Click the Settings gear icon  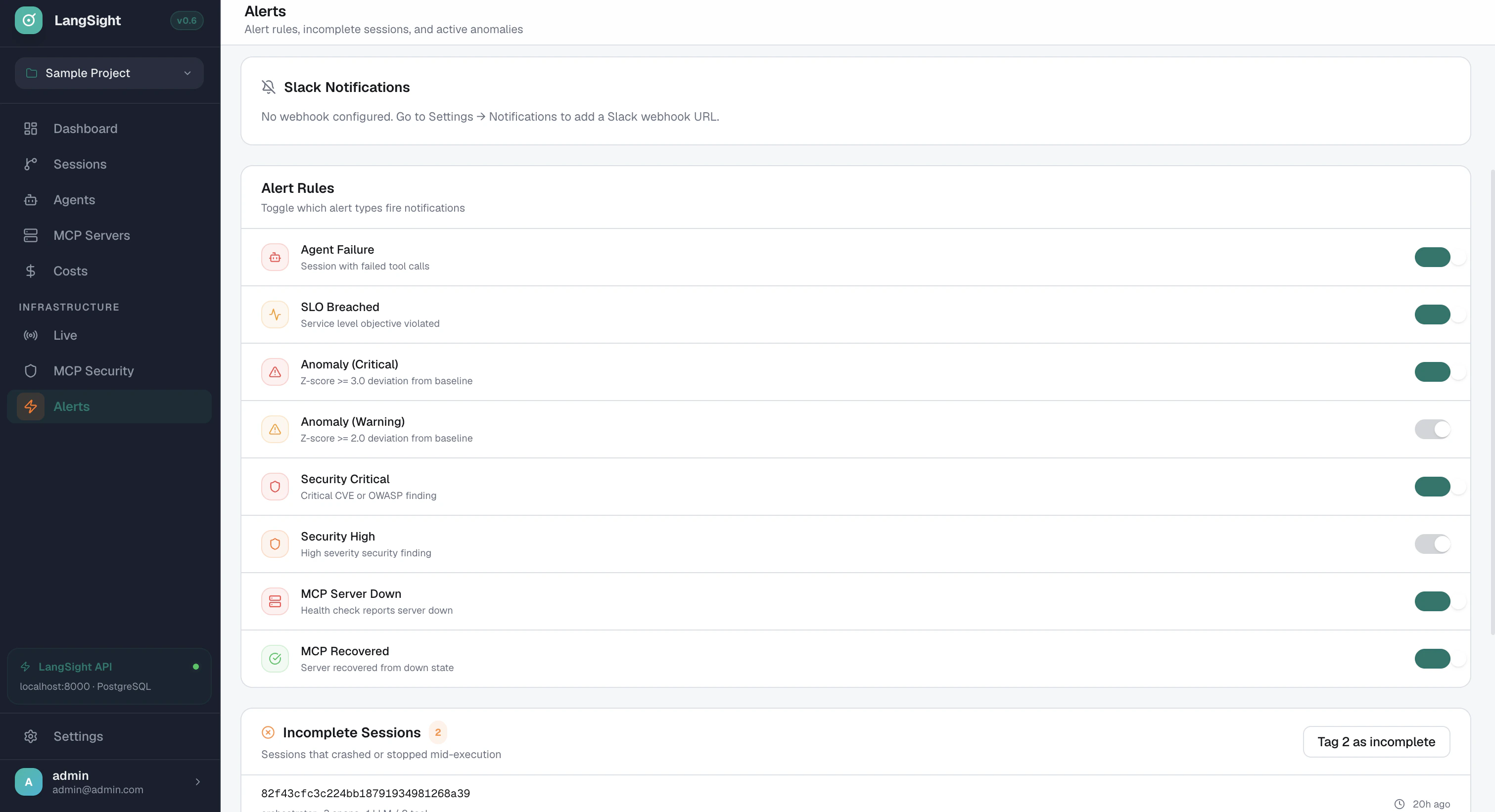coord(31,737)
